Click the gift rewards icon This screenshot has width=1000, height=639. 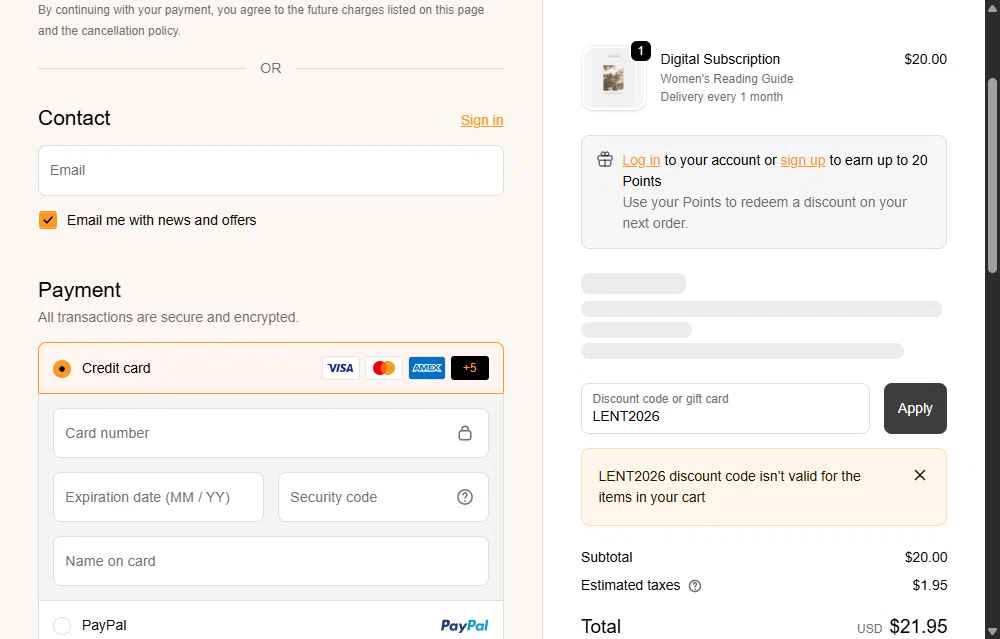(605, 159)
